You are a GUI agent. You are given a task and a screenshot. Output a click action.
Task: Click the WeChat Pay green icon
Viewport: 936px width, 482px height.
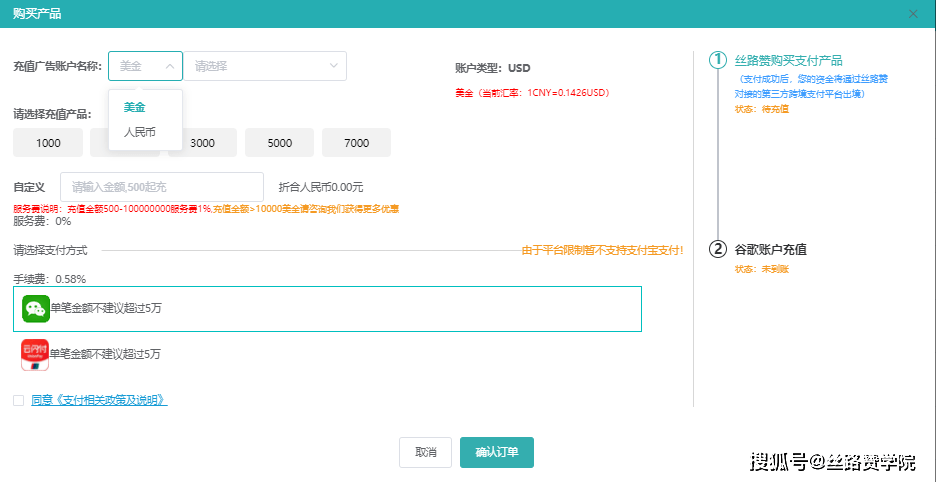36,309
